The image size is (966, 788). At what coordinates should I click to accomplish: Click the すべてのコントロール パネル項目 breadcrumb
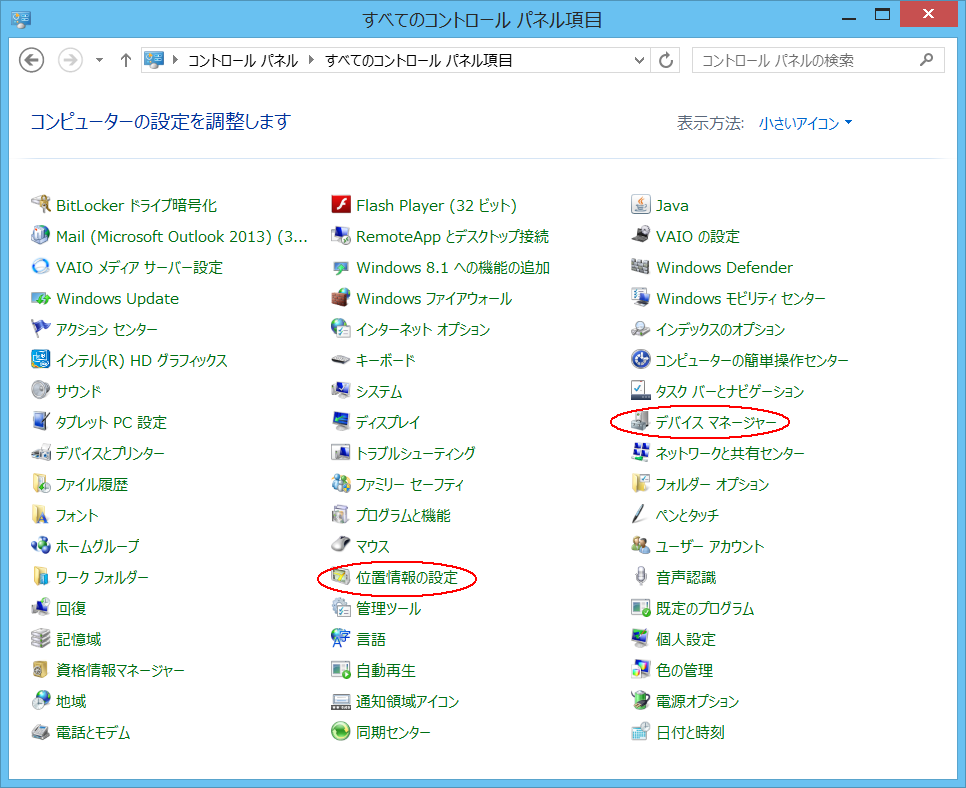419,60
